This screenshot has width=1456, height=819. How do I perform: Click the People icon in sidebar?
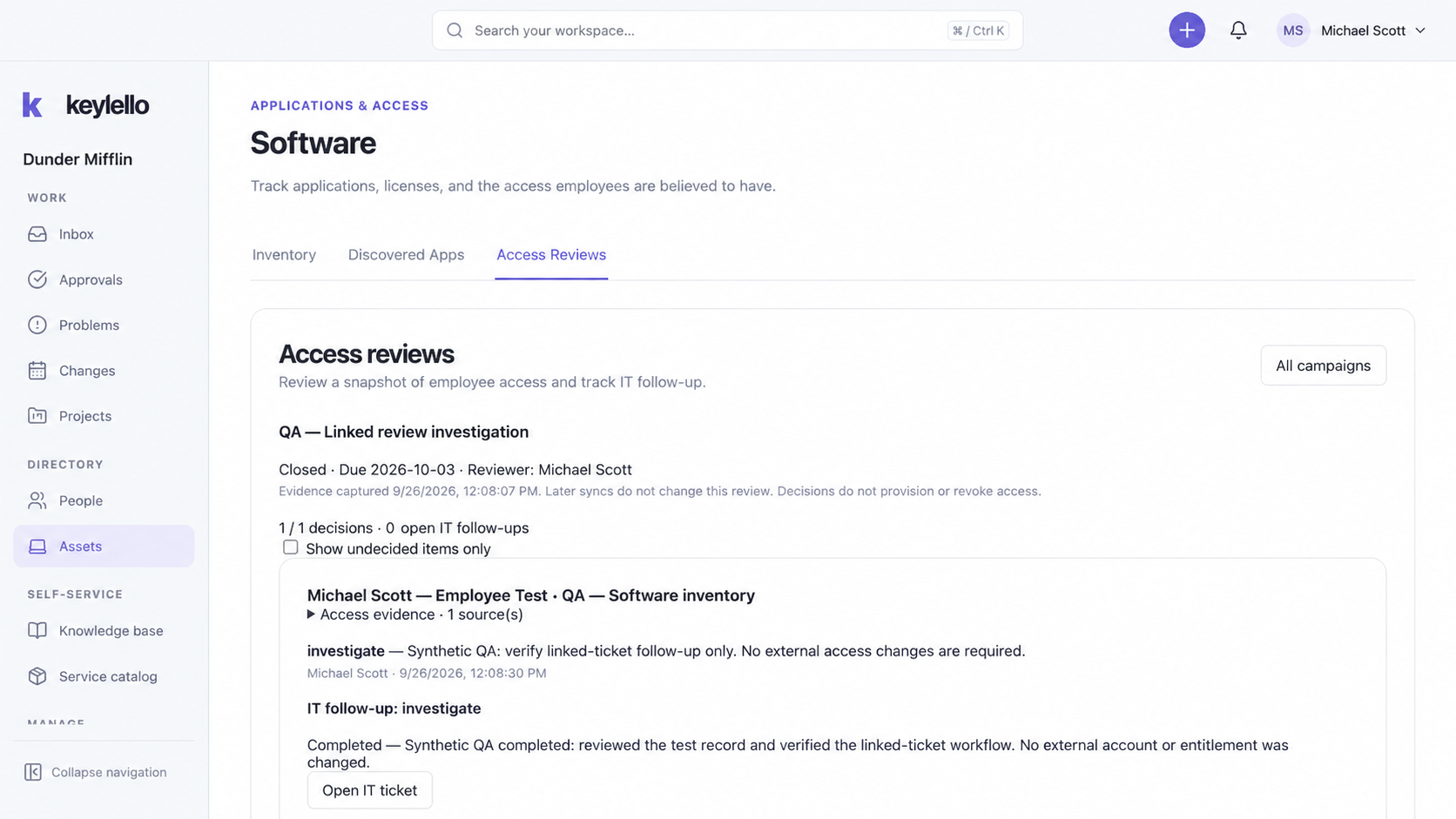(x=37, y=500)
